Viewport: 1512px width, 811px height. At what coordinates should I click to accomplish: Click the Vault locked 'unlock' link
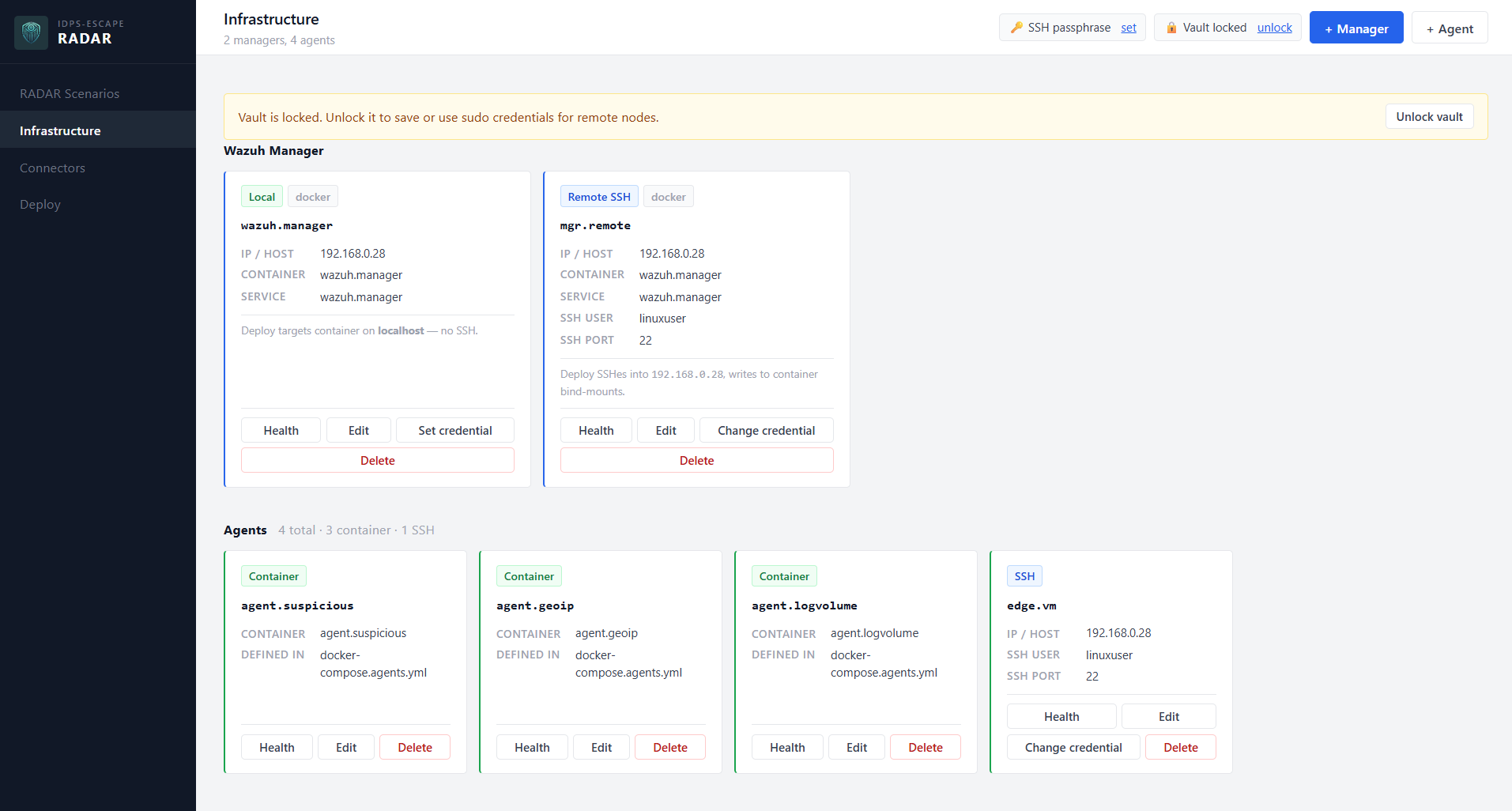pyautogui.click(x=1274, y=28)
